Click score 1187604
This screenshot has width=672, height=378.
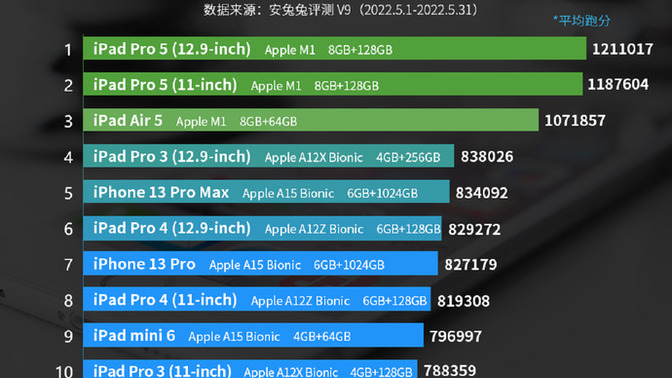(x=618, y=84)
